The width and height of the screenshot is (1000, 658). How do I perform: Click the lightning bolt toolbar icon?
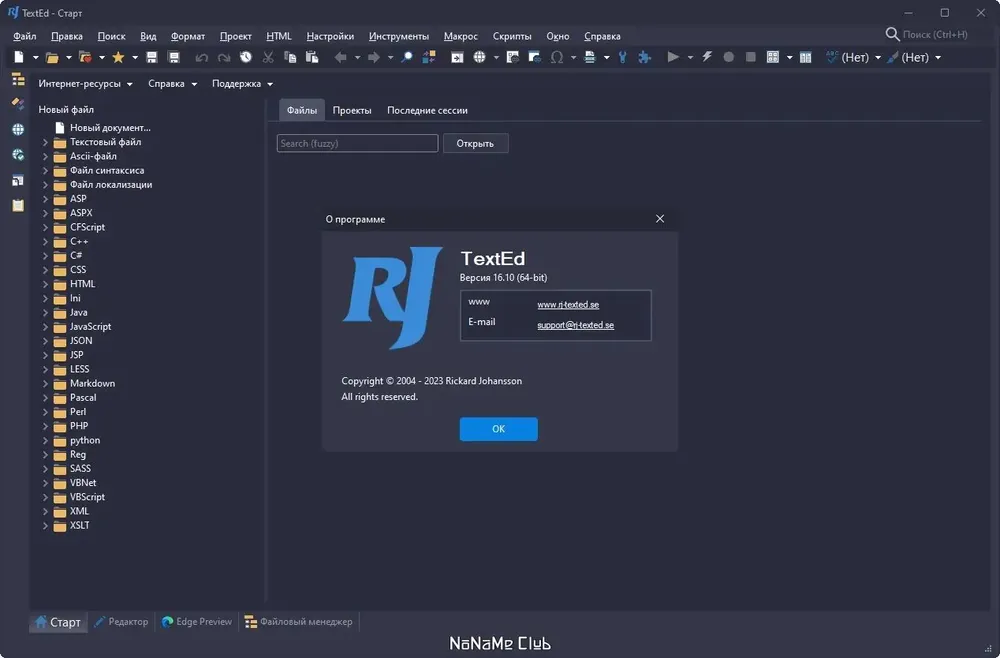[x=707, y=57]
